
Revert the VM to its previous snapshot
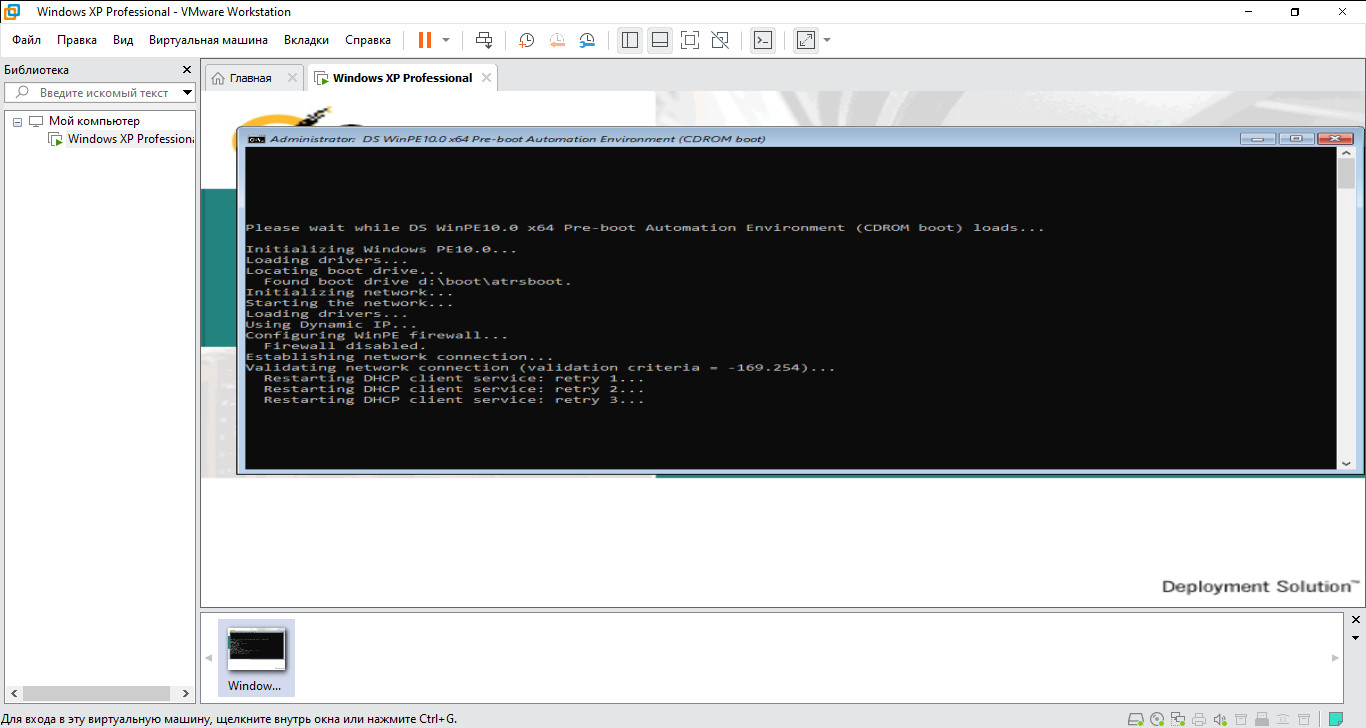pos(557,40)
